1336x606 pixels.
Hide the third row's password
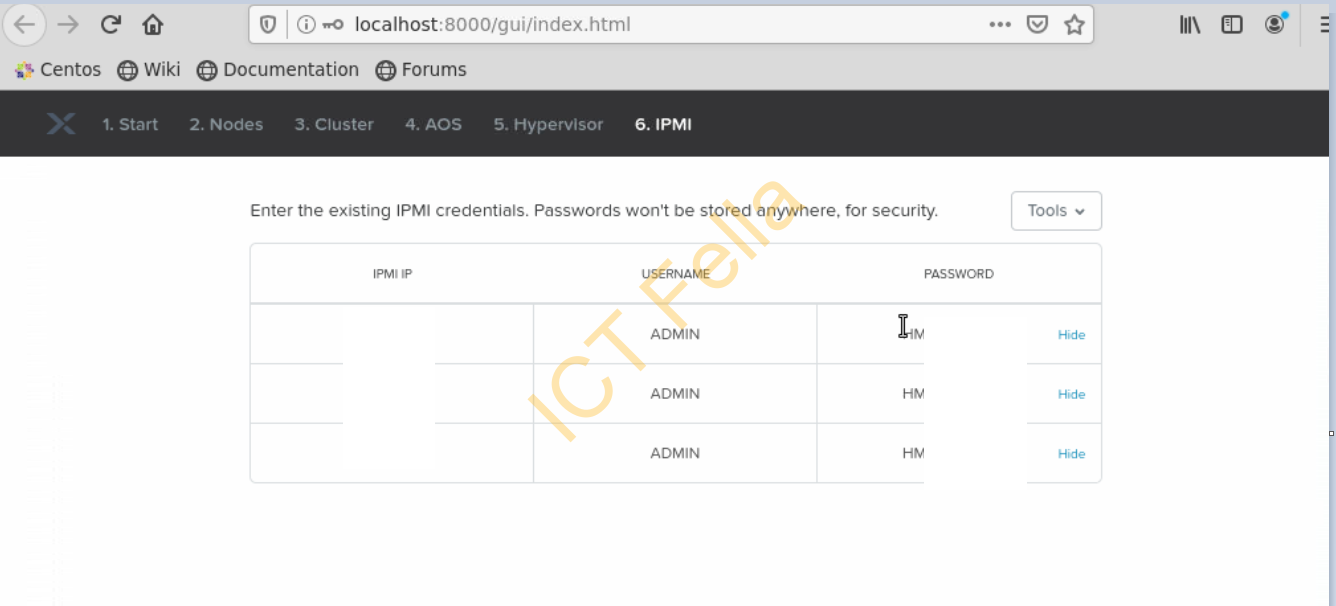[x=1071, y=454]
